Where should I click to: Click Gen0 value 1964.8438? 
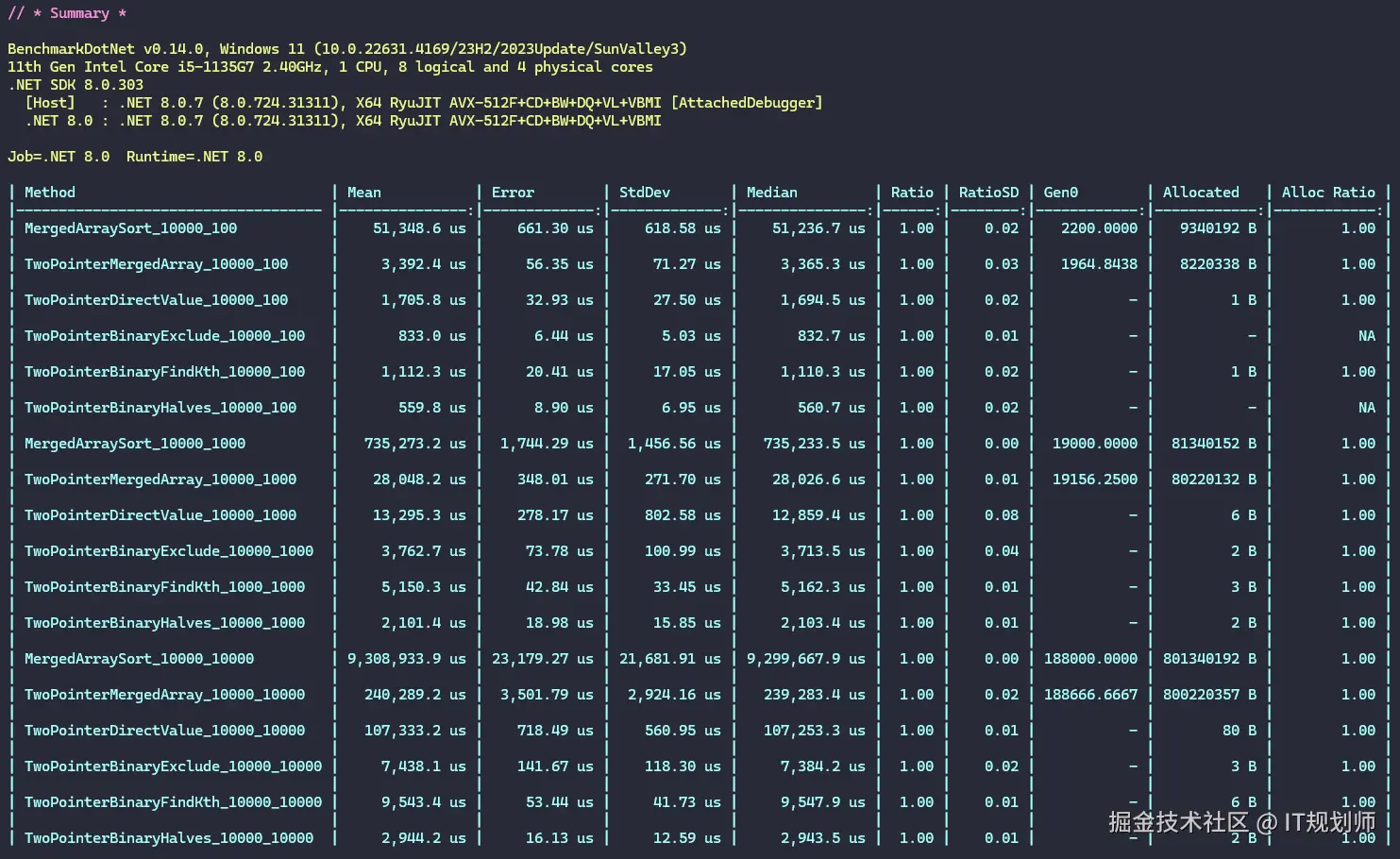[x=1100, y=264]
